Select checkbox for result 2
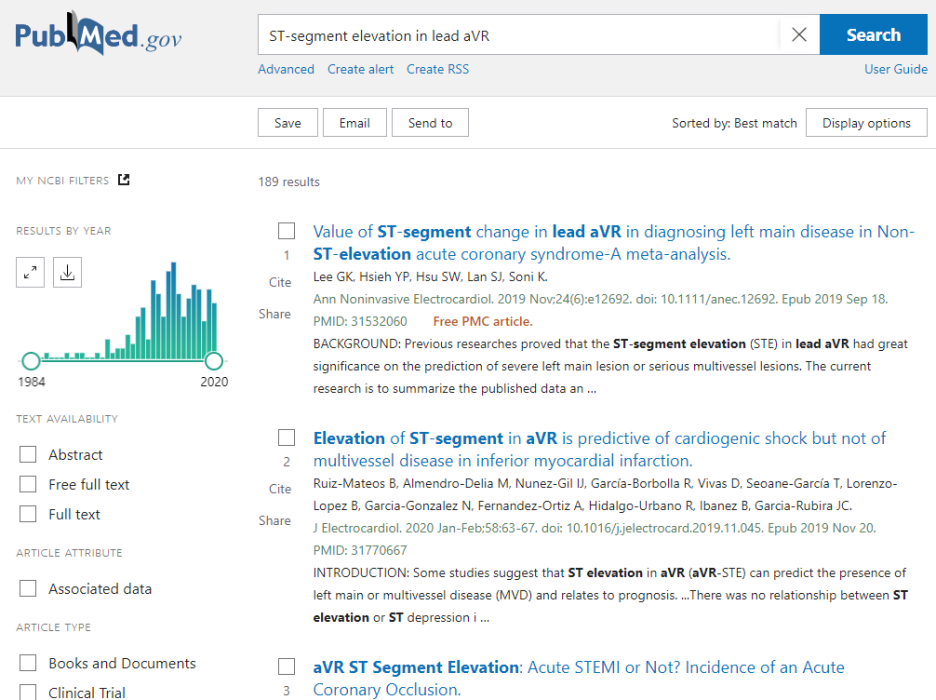The image size is (936, 700). (287, 437)
